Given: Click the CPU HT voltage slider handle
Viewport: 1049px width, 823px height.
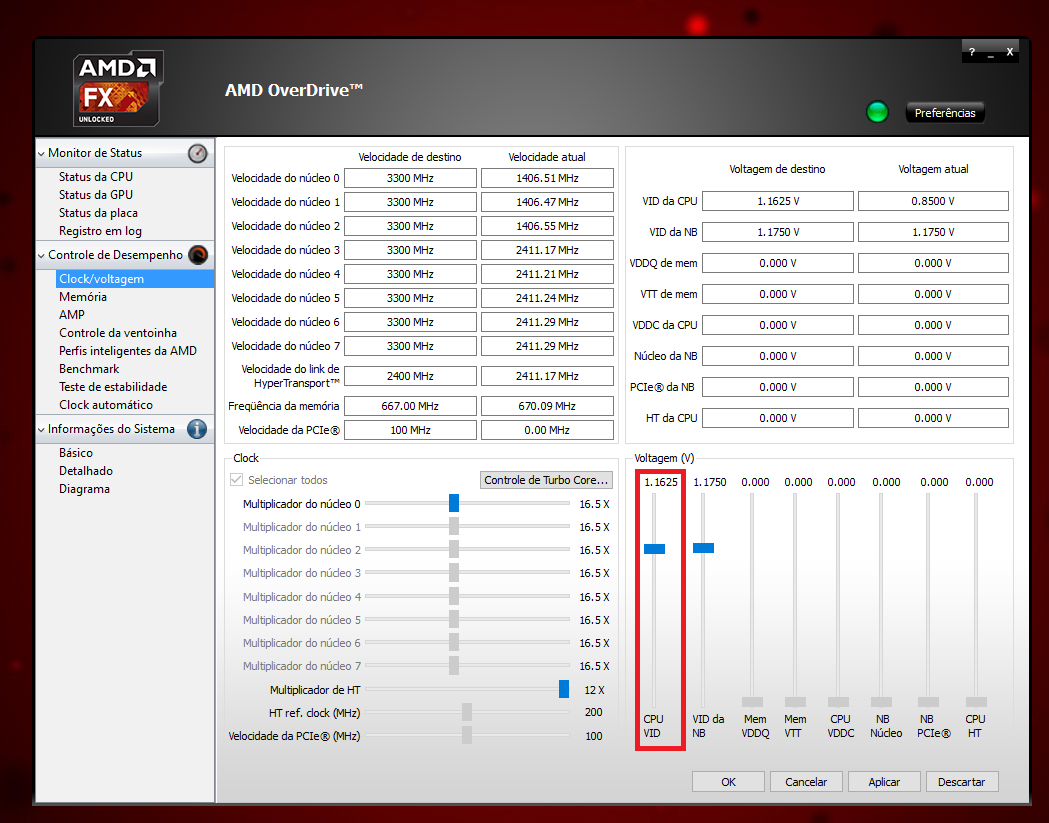Looking at the screenshot, I should (x=976, y=702).
